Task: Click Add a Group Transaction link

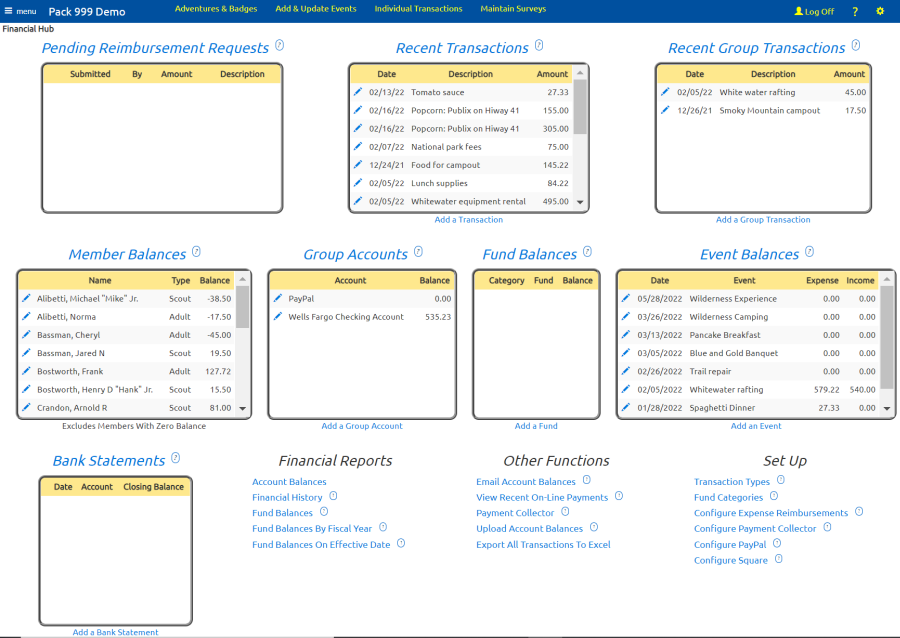Action: tap(763, 220)
